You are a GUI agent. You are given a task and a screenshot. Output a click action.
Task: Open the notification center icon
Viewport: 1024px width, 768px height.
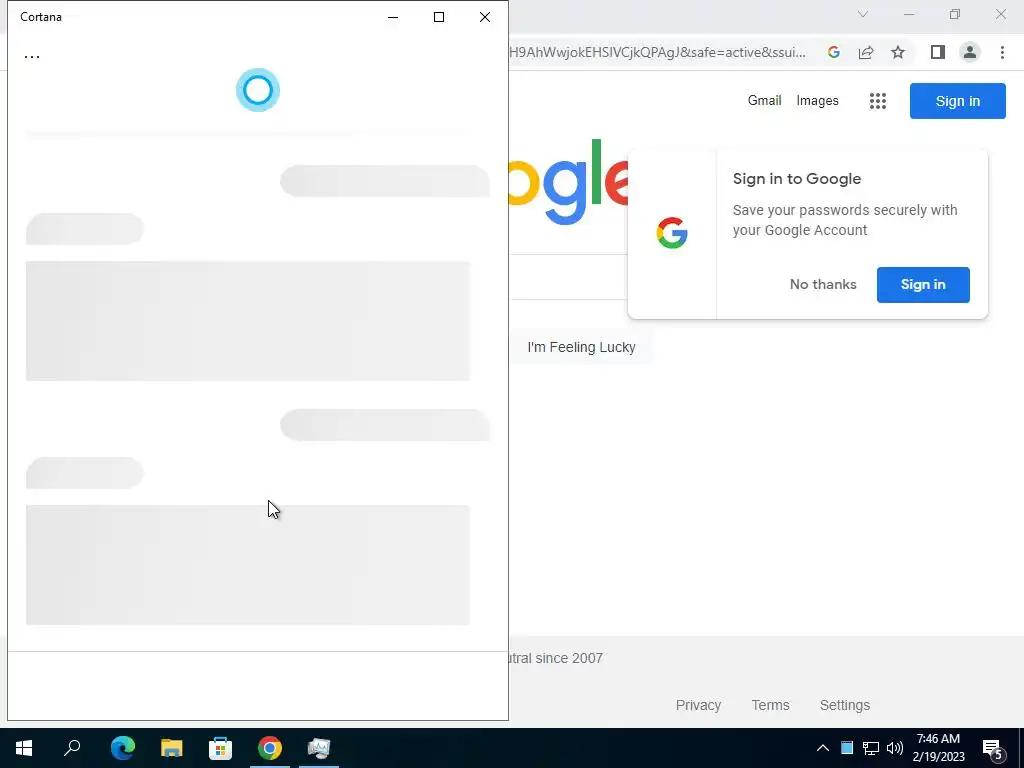point(993,748)
